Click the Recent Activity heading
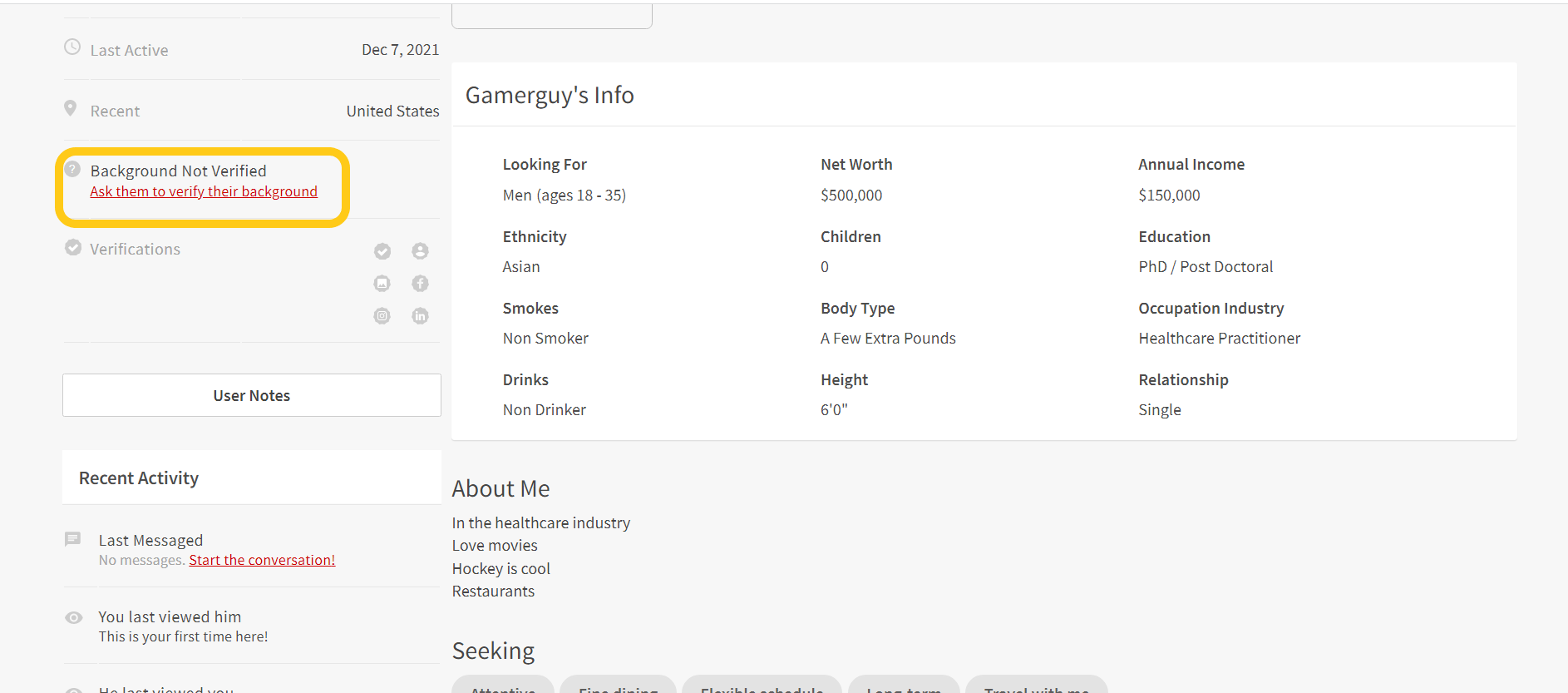1568x693 pixels. pyautogui.click(x=139, y=478)
